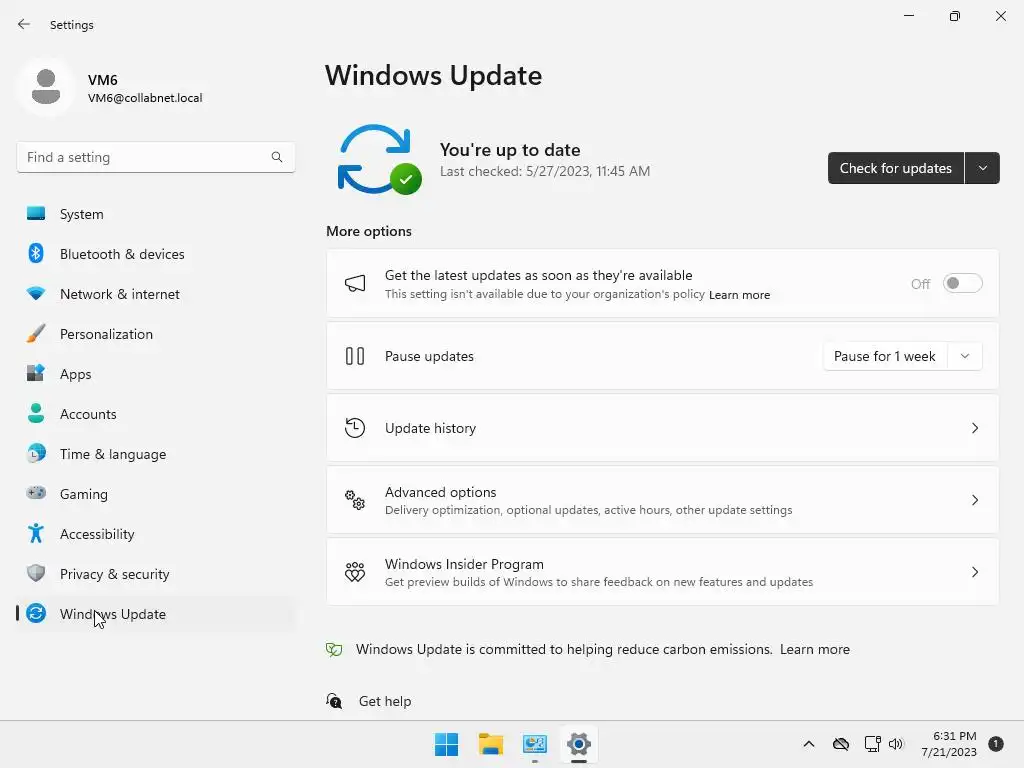
Task: Select Network & internet in sidebar
Action: tap(155, 293)
